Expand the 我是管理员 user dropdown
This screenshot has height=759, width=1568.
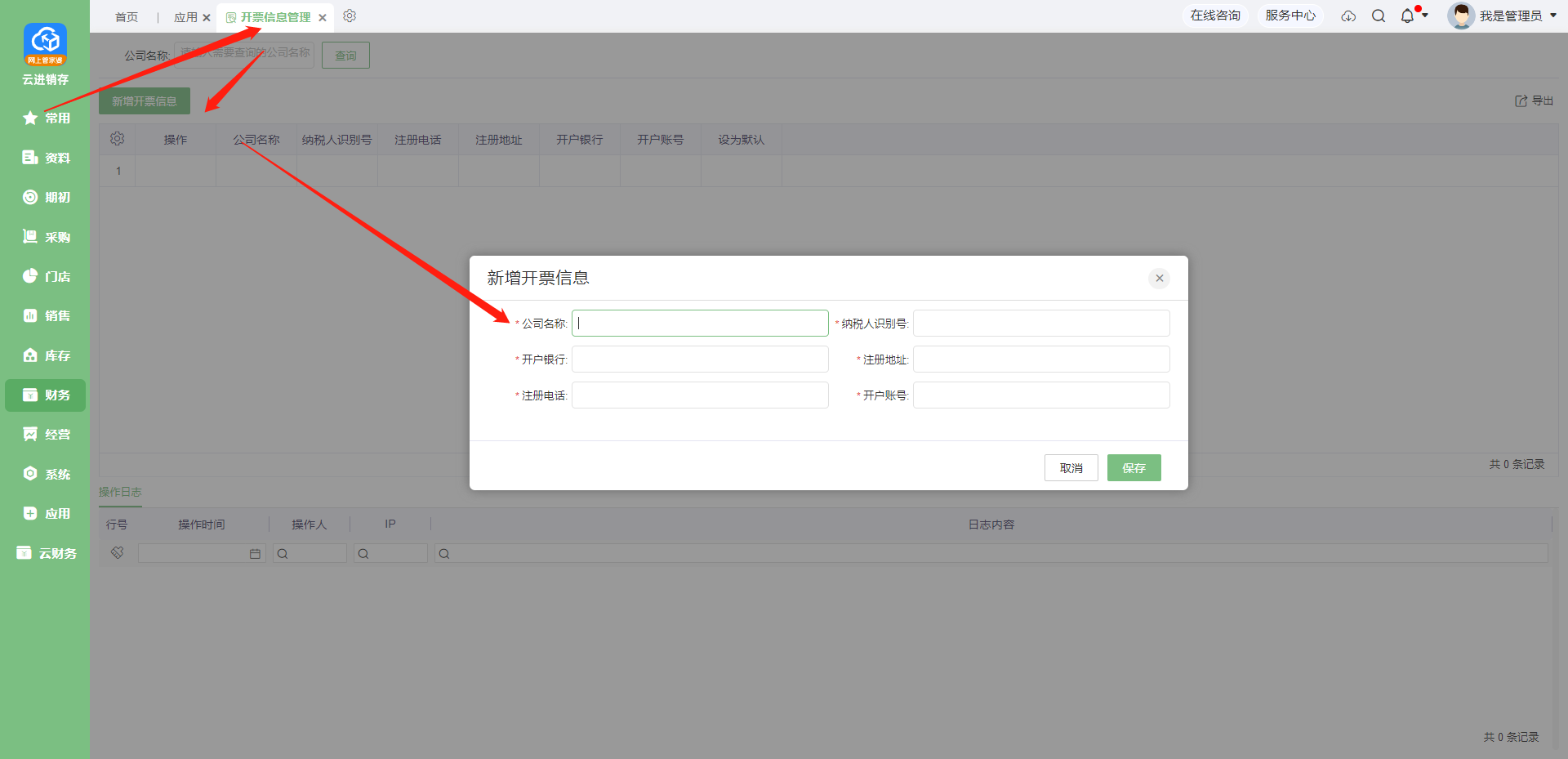click(1552, 16)
